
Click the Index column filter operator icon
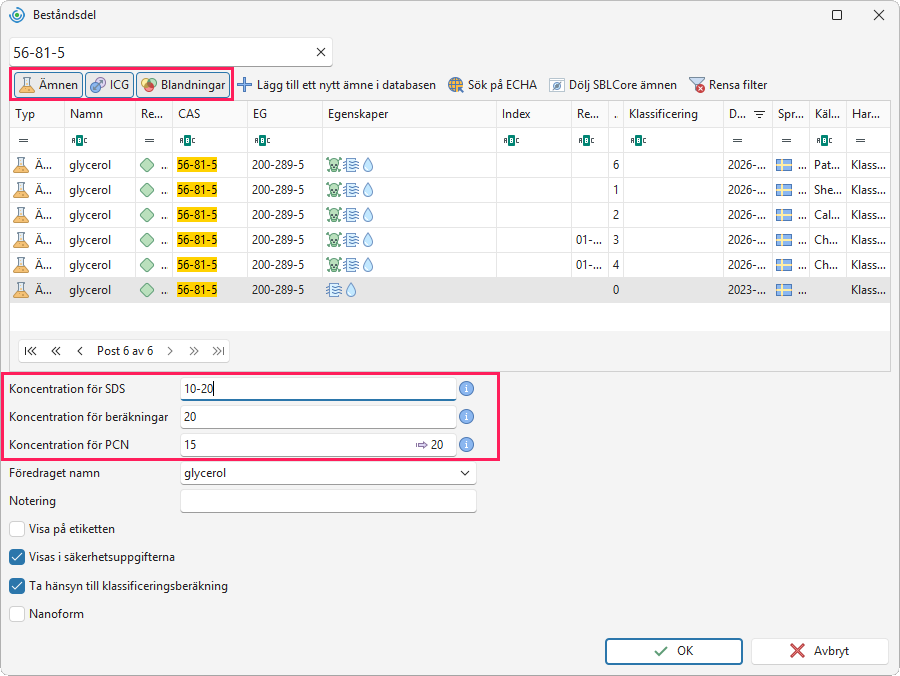(x=511, y=140)
